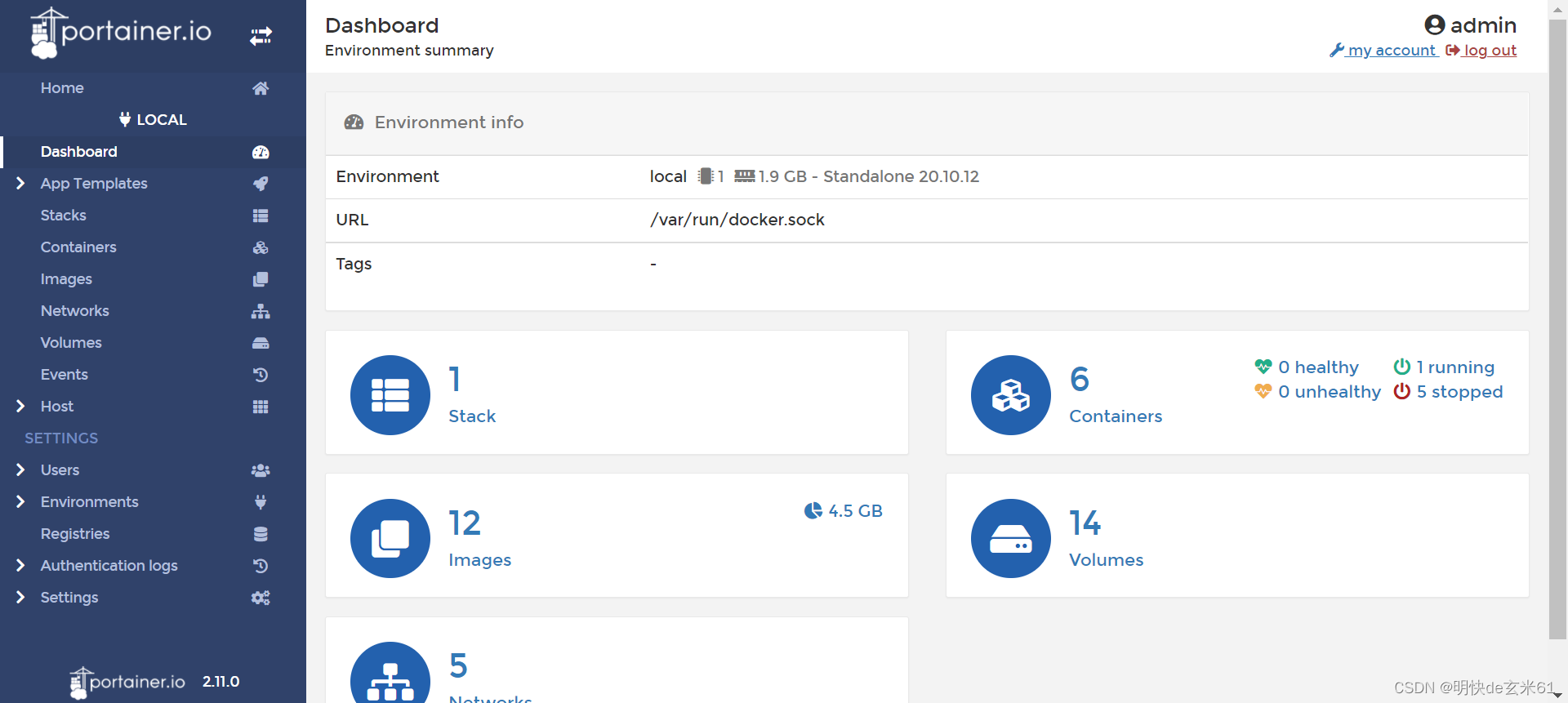1568x703 pixels.
Task: Click the page vertical scrollbar
Action: pyautogui.click(x=1557, y=329)
